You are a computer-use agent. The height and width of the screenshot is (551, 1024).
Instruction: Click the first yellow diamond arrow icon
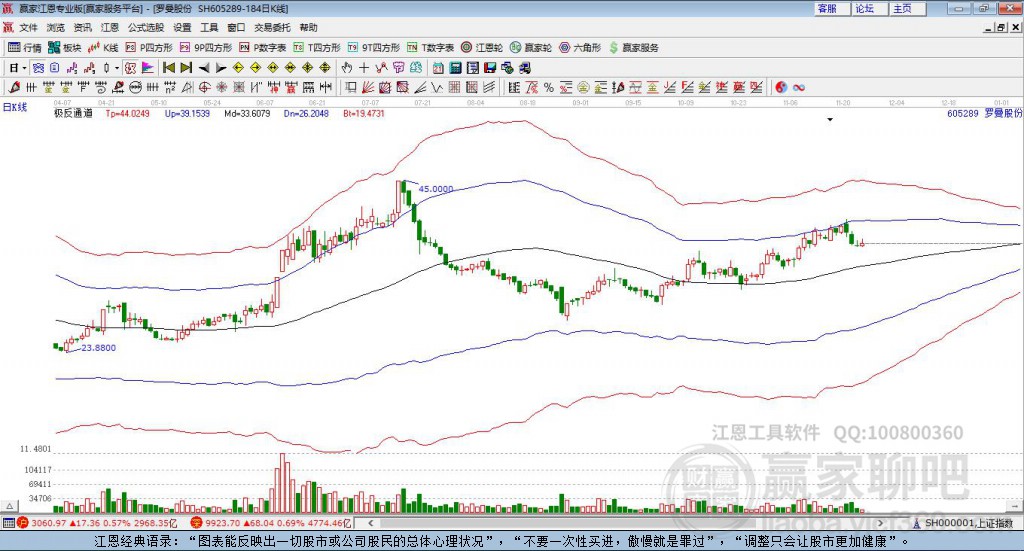(x=238, y=68)
